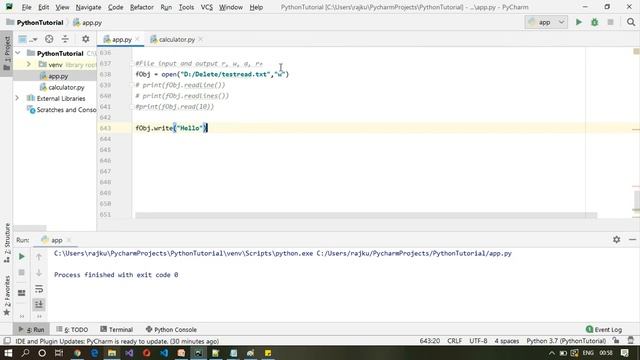The height and width of the screenshot is (360, 640).
Task: Open the Refactor menu
Action: click(x=142, y=7)
